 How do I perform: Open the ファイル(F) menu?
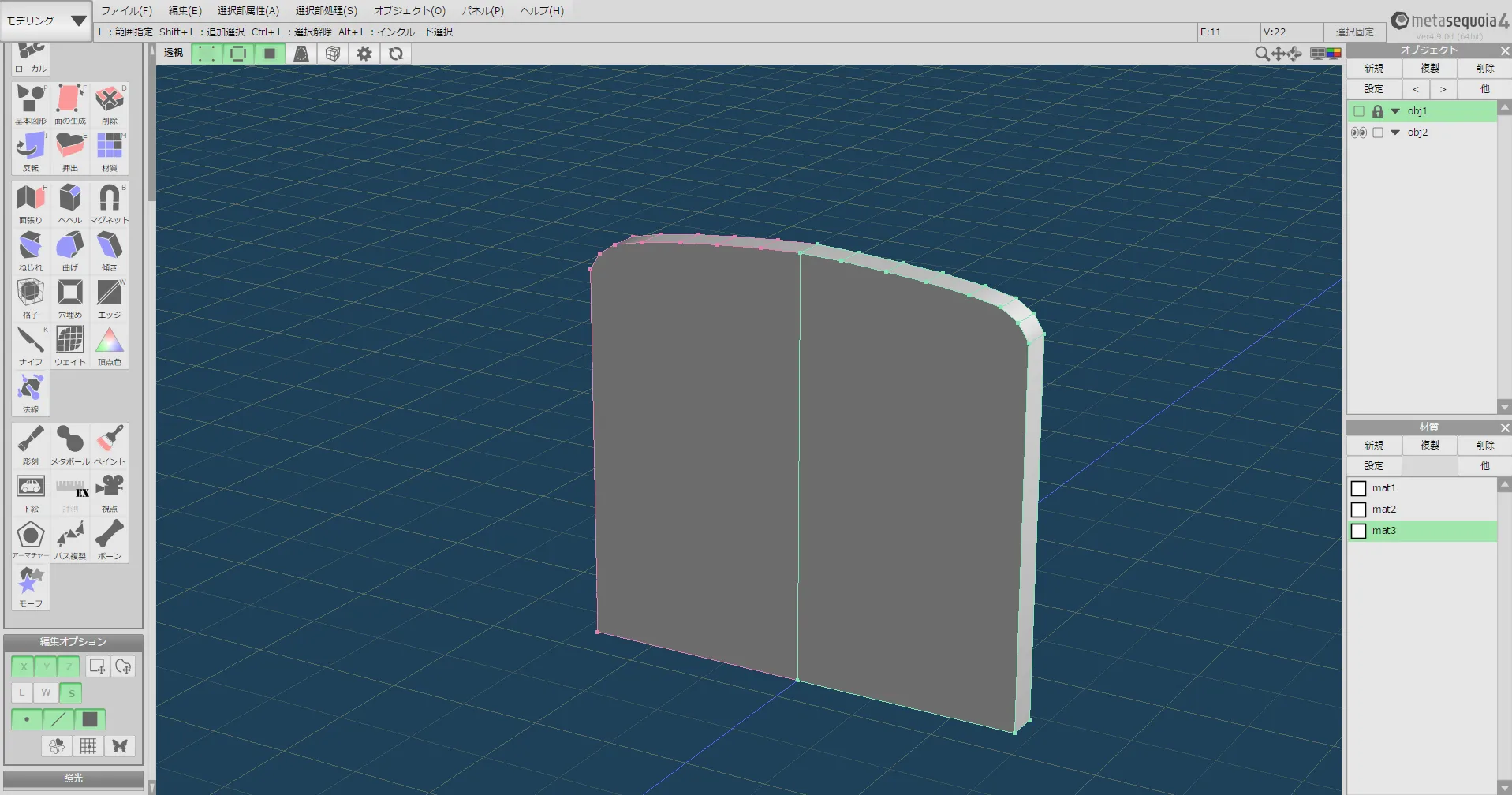pyautogui.click(x=126, y=11)
